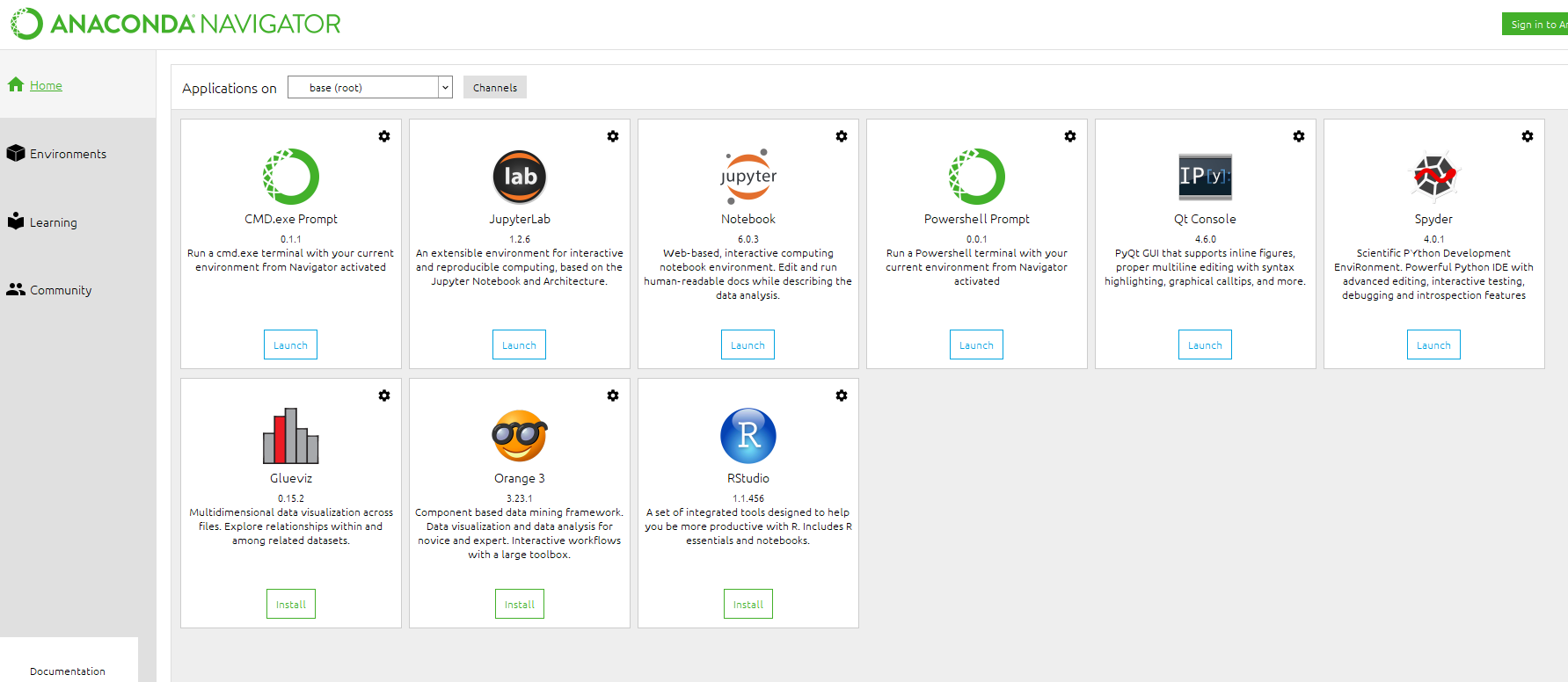This screenshot has width=1568, height=682.
Task: Switch to the Learning tab
Action: click(53, 222)
